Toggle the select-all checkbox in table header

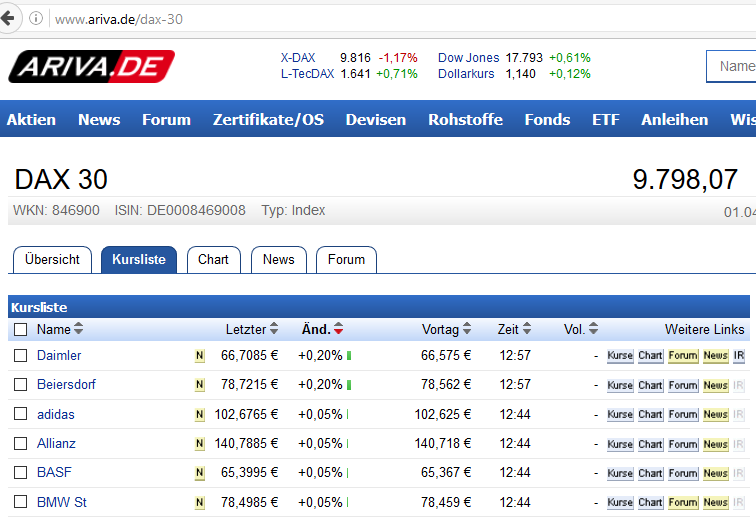coord(20,329)
